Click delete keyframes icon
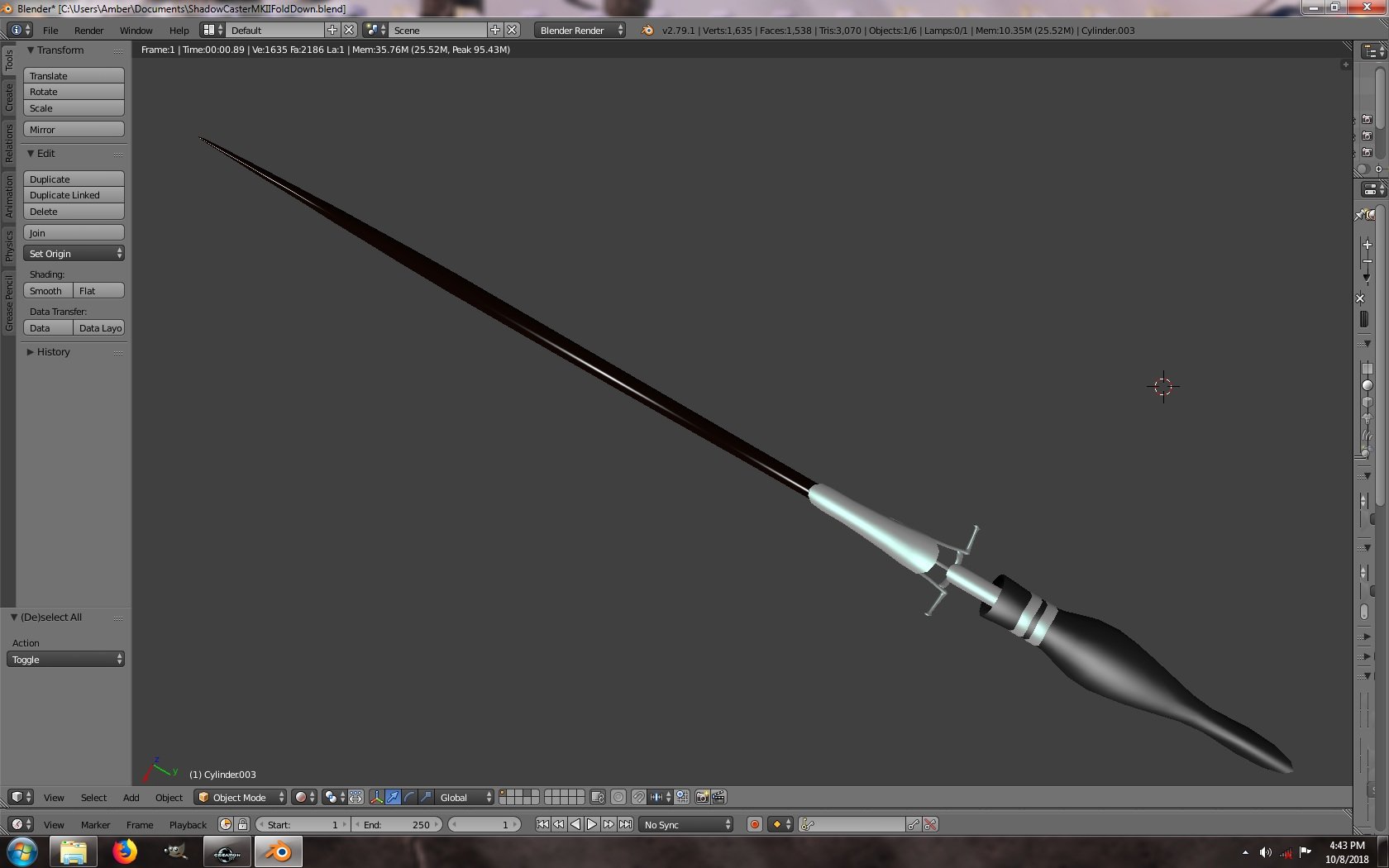1389x868 pixels. coord(930,824)
